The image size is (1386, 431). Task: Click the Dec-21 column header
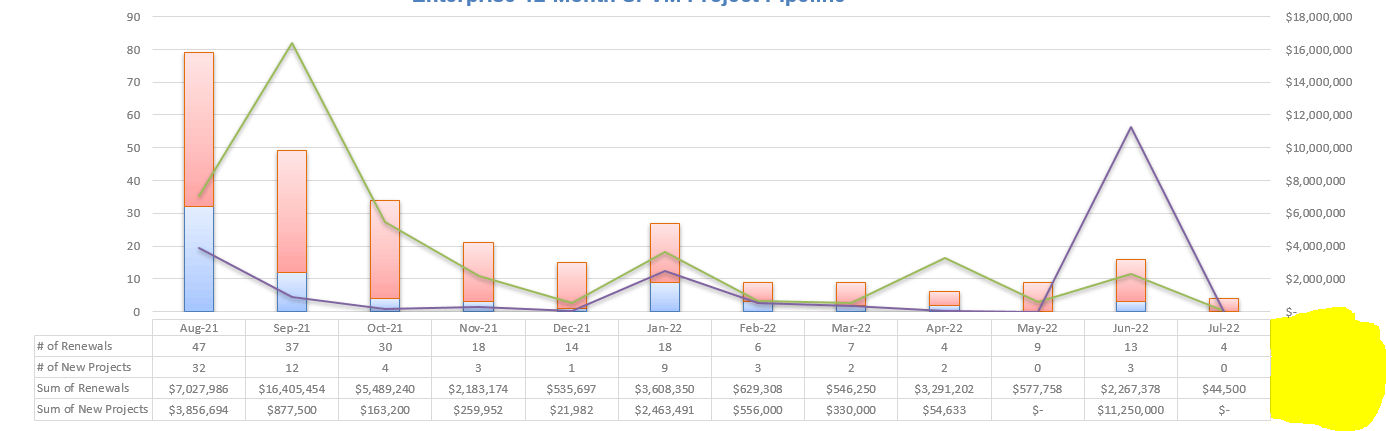click(572, 327)
